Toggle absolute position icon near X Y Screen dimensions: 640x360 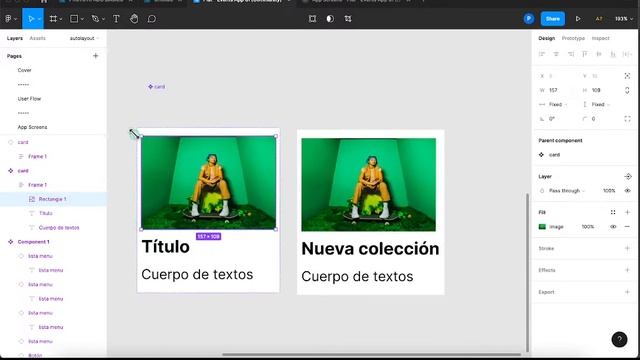[x=627, y=76]
